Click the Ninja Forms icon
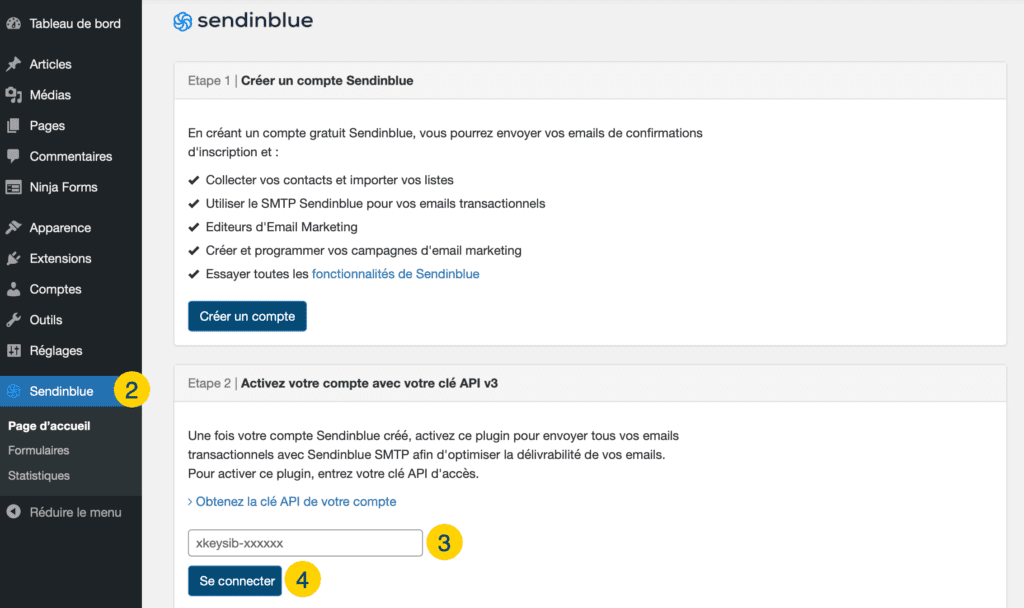This screenshot has height=608, width=1024. 14,187
